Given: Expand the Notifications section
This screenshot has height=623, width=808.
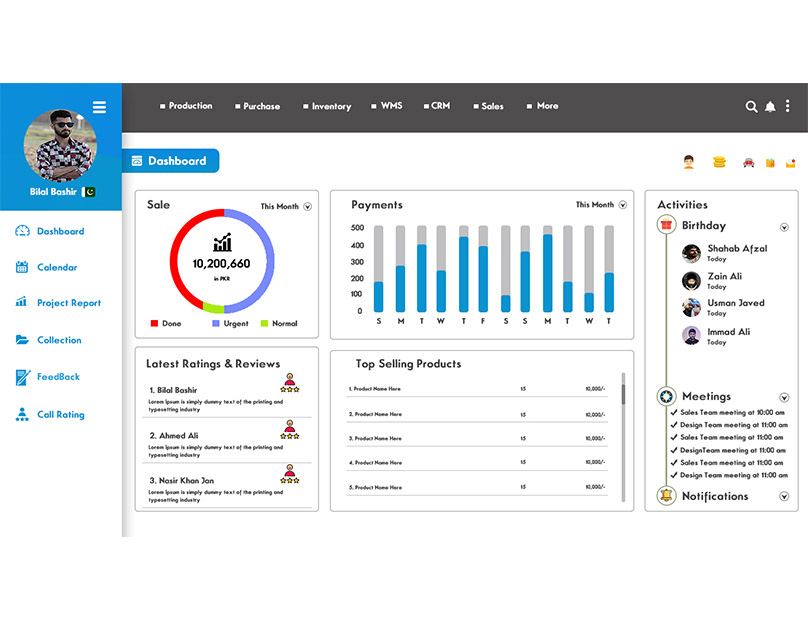Looking at the screenshot, I should (x=784, y=496).
